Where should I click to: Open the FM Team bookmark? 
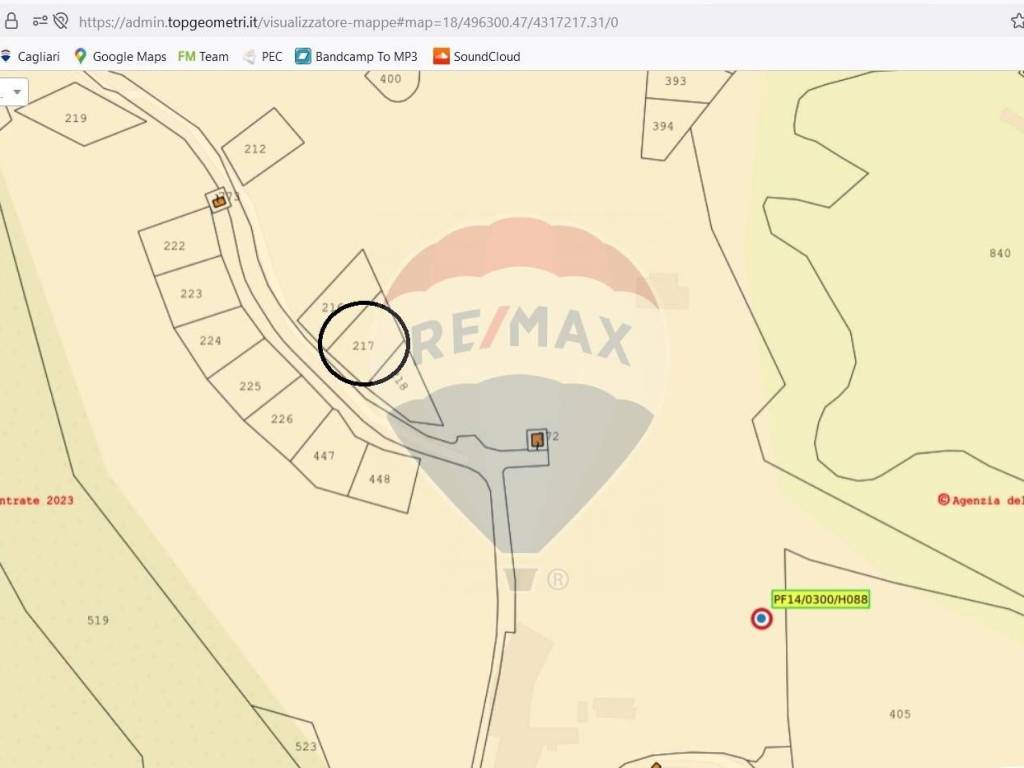[203, 57]
